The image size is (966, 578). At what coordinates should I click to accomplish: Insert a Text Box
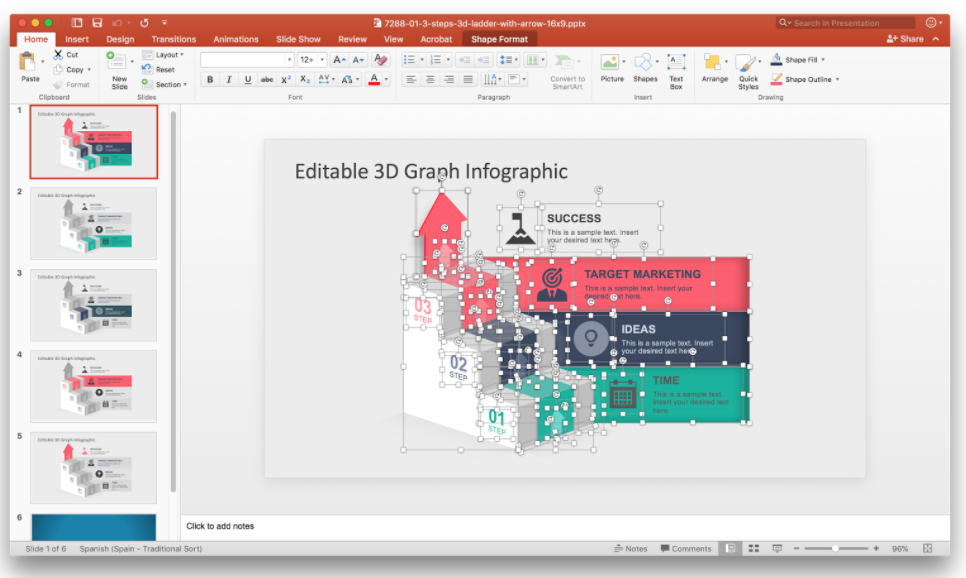point(676,64)
